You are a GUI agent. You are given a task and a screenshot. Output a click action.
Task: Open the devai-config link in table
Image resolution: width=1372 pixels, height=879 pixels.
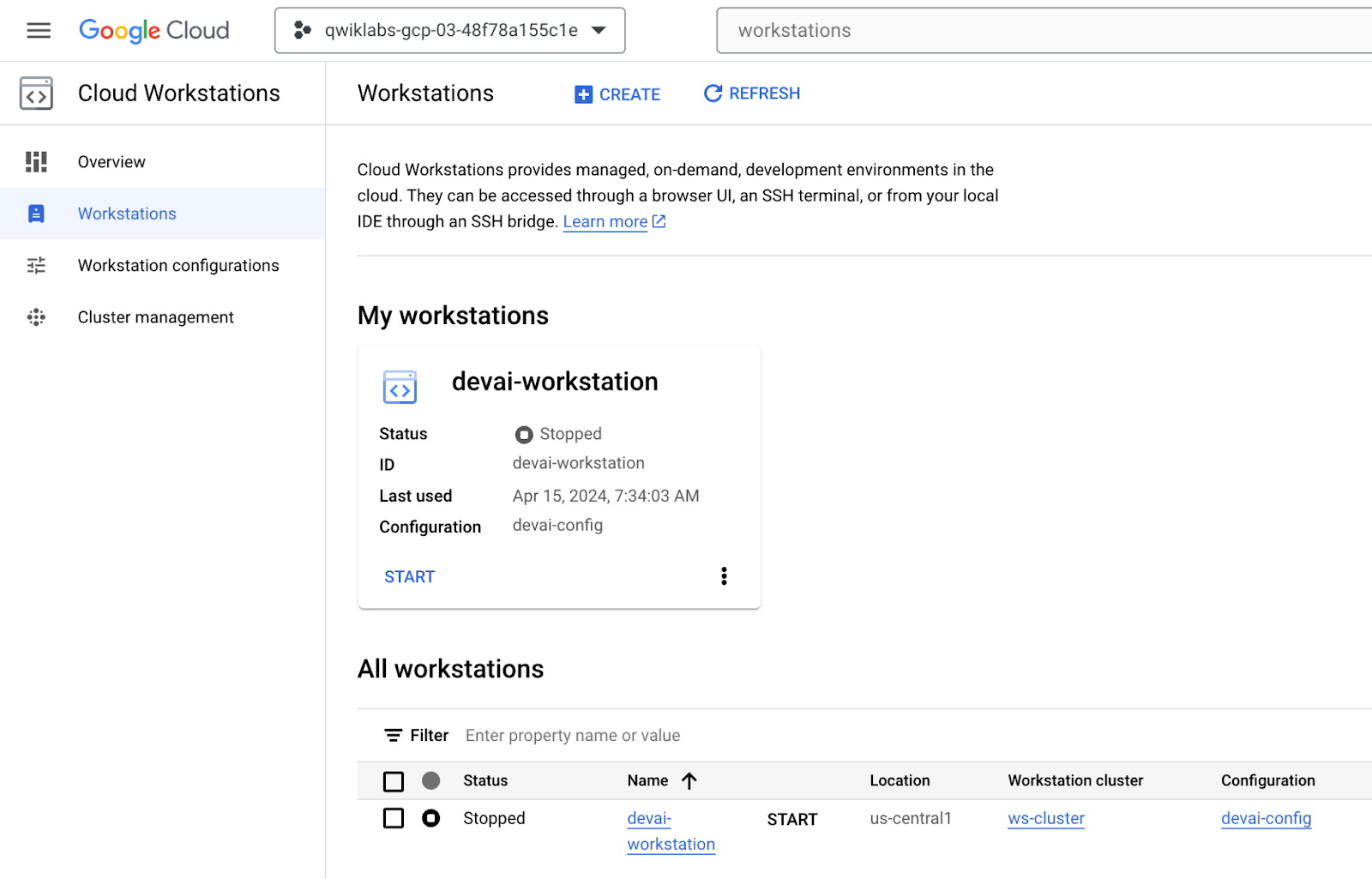[x=1267, y=819]
